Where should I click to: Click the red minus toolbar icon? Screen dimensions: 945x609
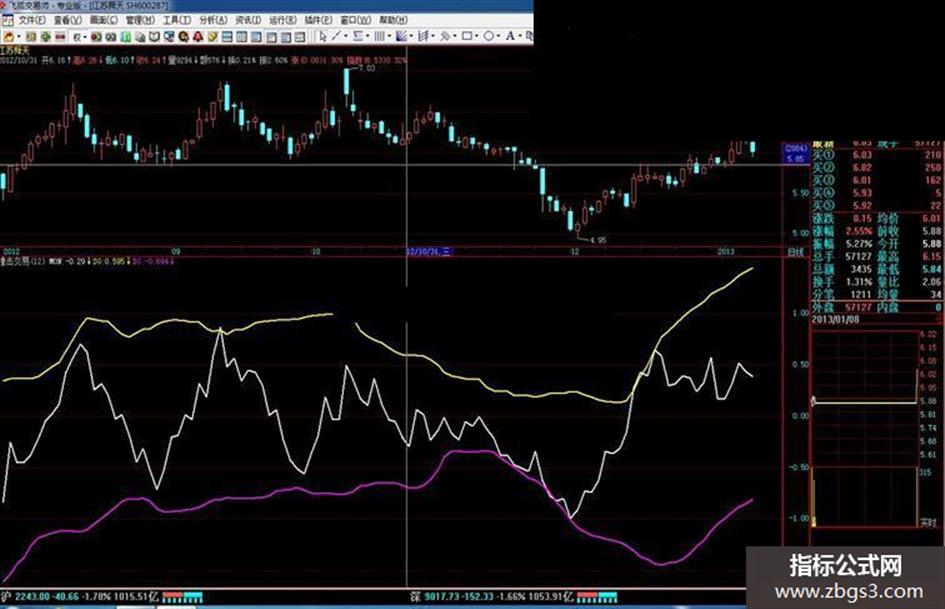pyautogui.click(x=60, y=37)
